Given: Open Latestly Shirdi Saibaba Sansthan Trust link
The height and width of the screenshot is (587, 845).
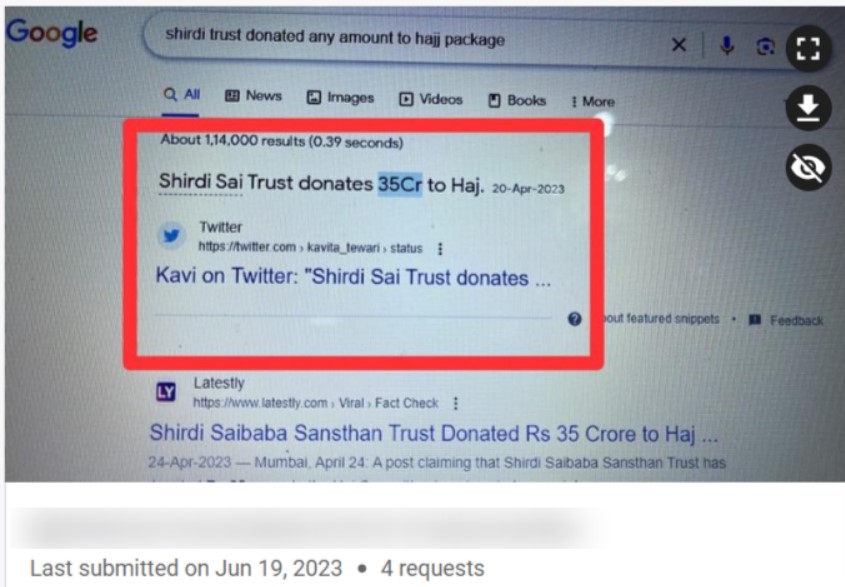Looking at the screenshot, I should (x=433, y=433).
